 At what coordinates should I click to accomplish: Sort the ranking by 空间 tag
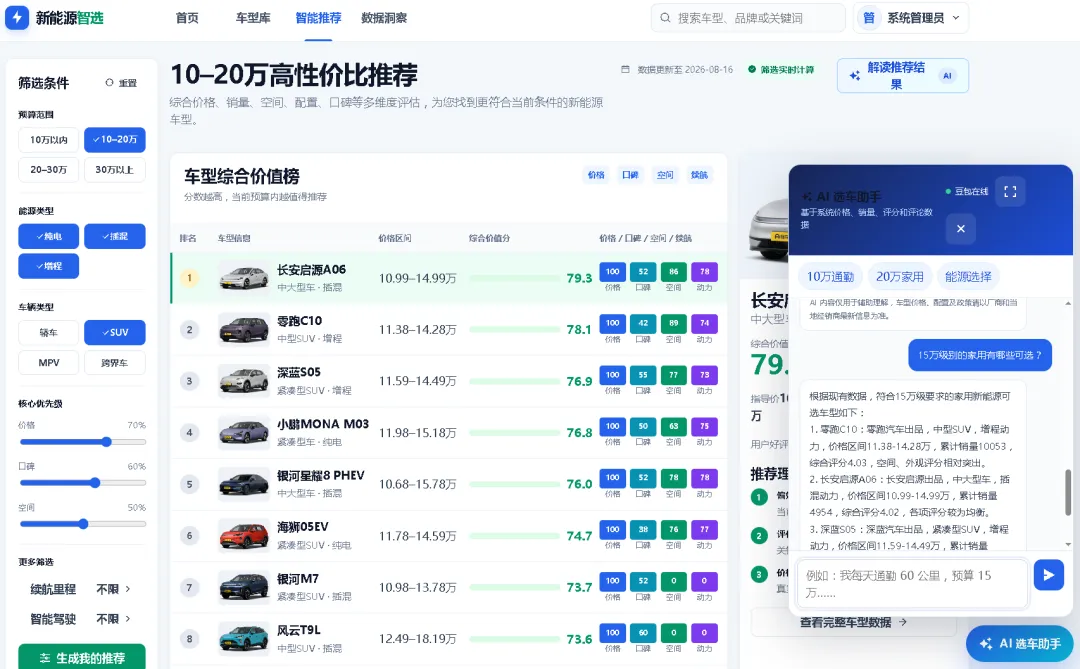pos(665,175)
